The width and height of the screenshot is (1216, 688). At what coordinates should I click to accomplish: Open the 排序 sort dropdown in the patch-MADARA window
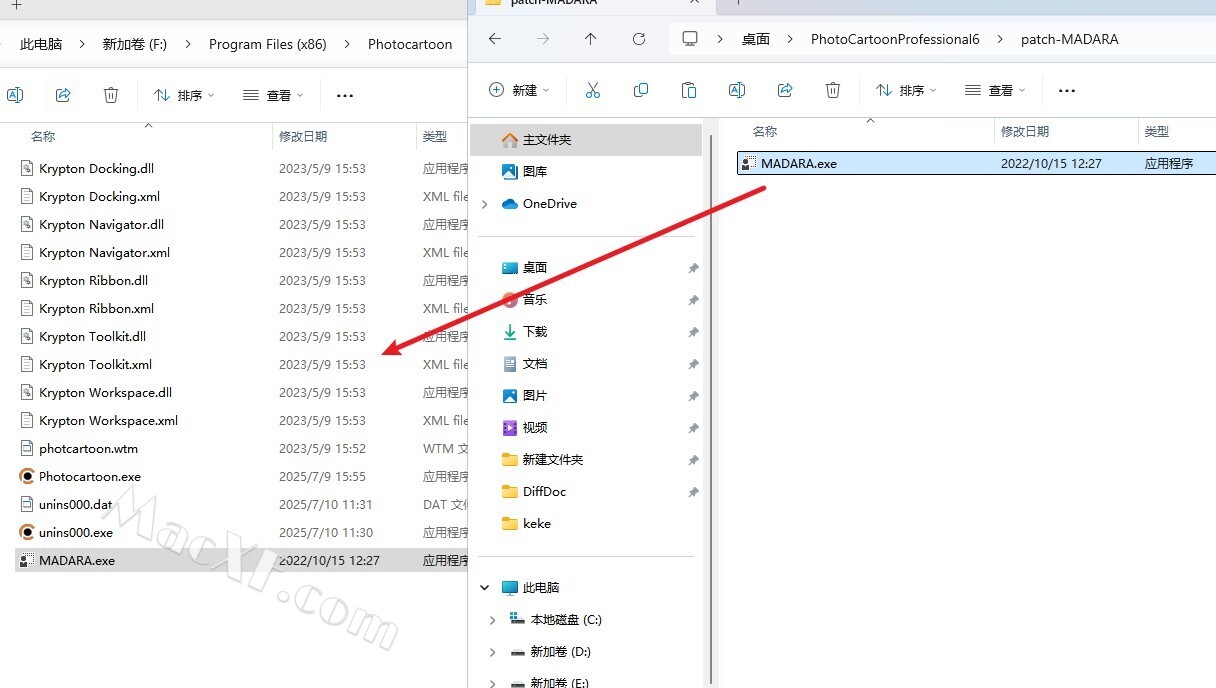[906, 90]
